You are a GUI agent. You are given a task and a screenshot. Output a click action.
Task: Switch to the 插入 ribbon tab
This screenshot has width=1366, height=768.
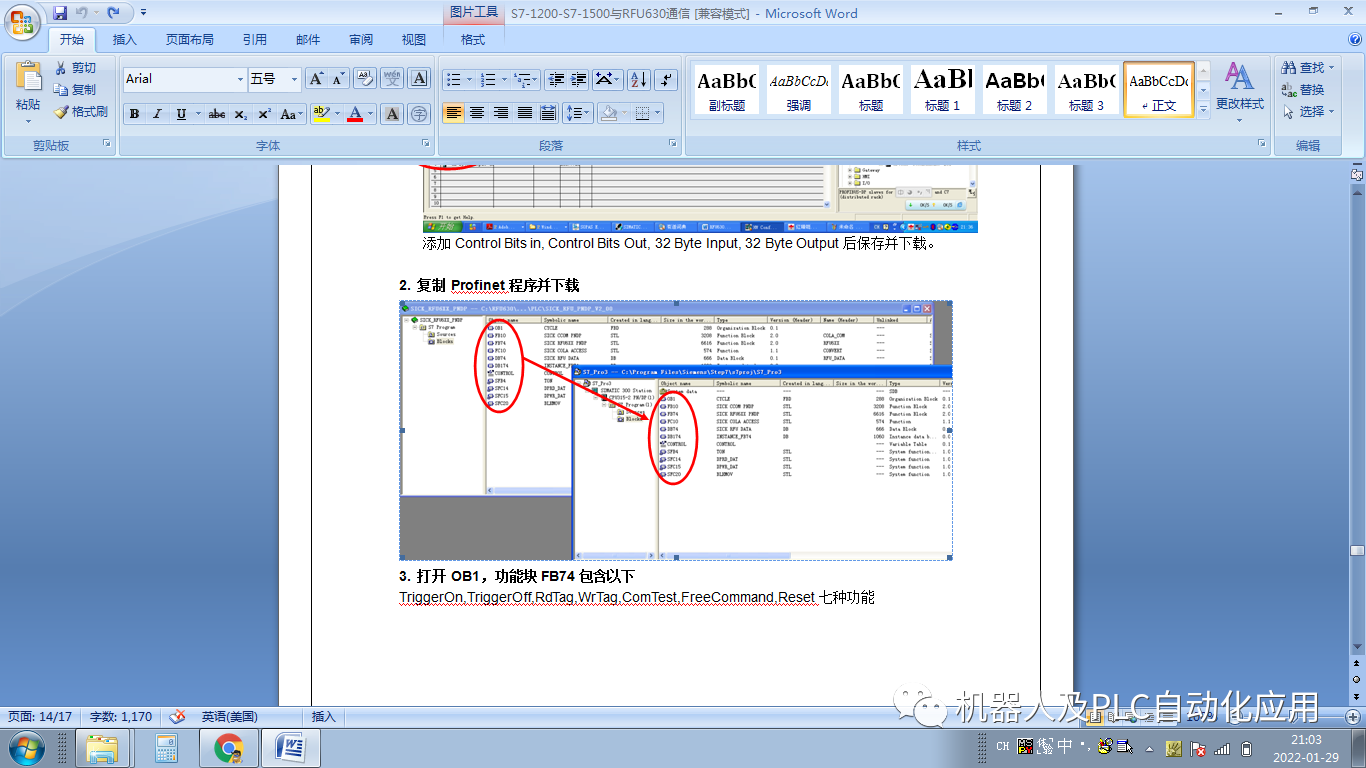[x=125, y=40]
